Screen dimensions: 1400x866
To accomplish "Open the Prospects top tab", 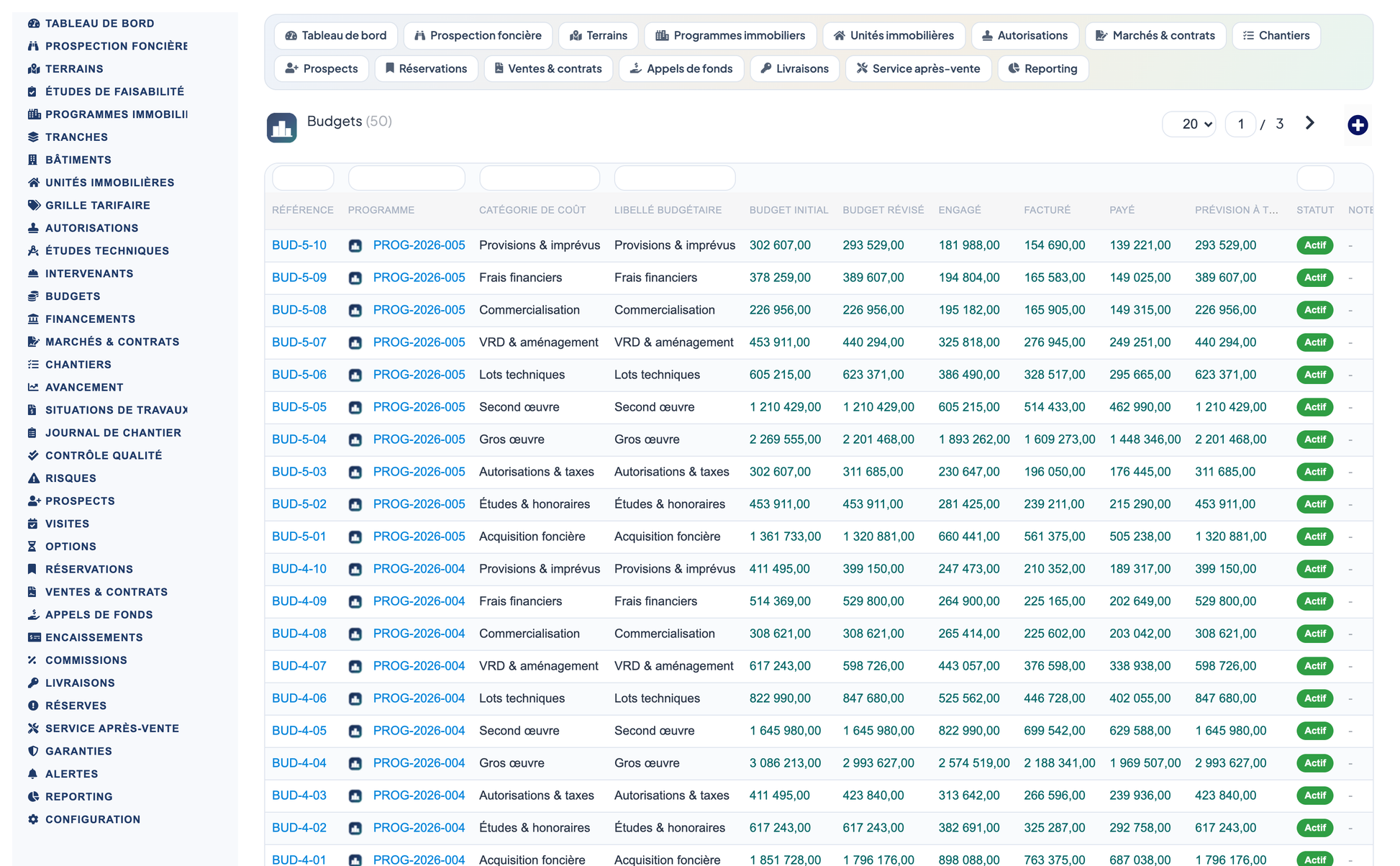I will (322, 68).
